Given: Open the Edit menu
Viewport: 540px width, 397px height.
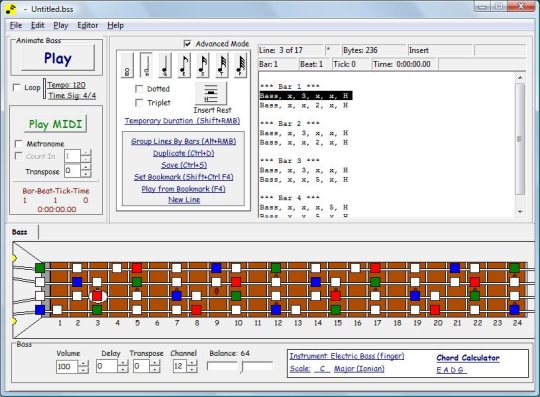Looking at the screenshot, I should pos(38,25).
